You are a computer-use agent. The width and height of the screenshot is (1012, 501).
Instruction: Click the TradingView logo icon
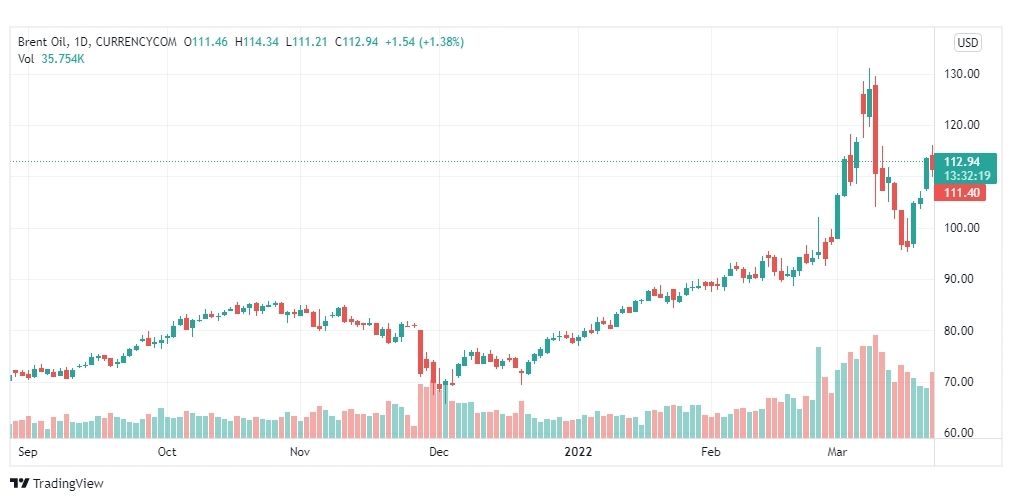tap(20, 483)
